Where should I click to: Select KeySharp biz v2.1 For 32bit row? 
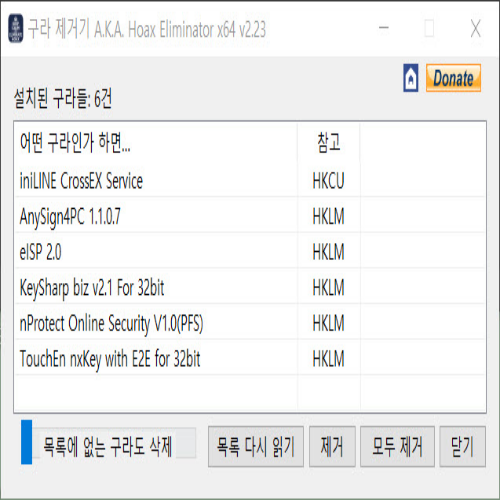pos(250,287)
